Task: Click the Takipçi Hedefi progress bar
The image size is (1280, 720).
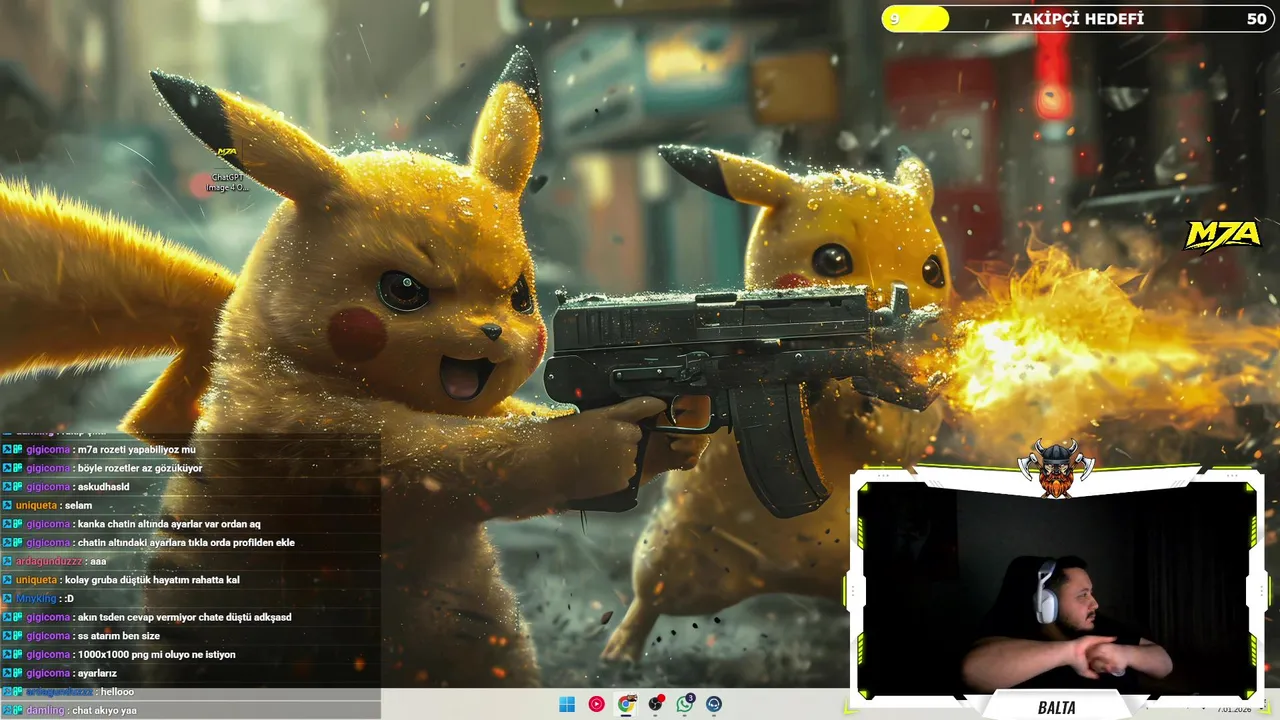Action: tap(1077, 19)
